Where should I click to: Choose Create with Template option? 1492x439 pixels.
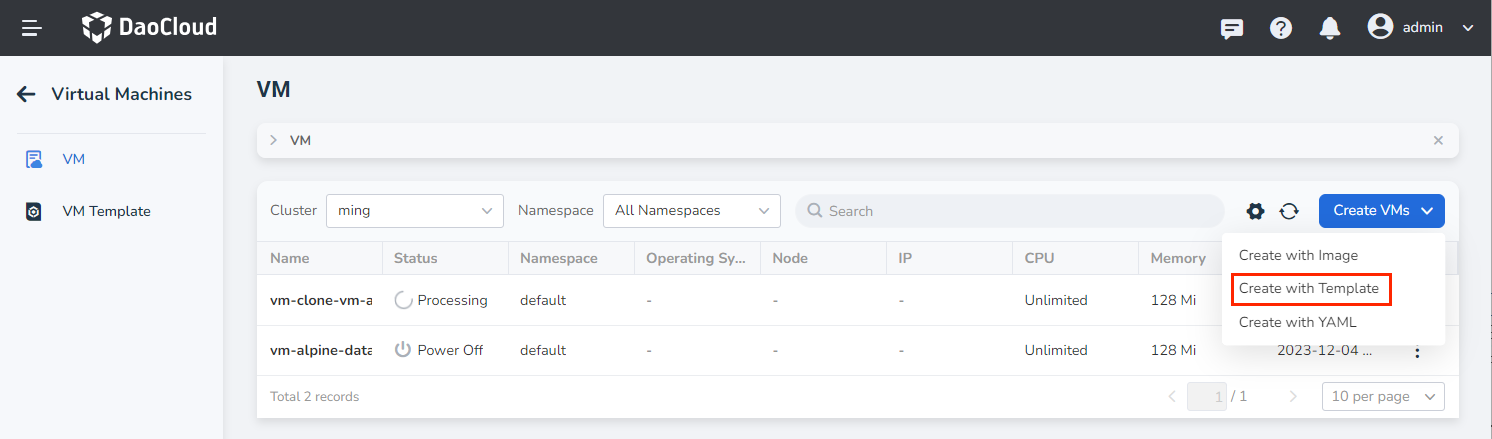1308,288
